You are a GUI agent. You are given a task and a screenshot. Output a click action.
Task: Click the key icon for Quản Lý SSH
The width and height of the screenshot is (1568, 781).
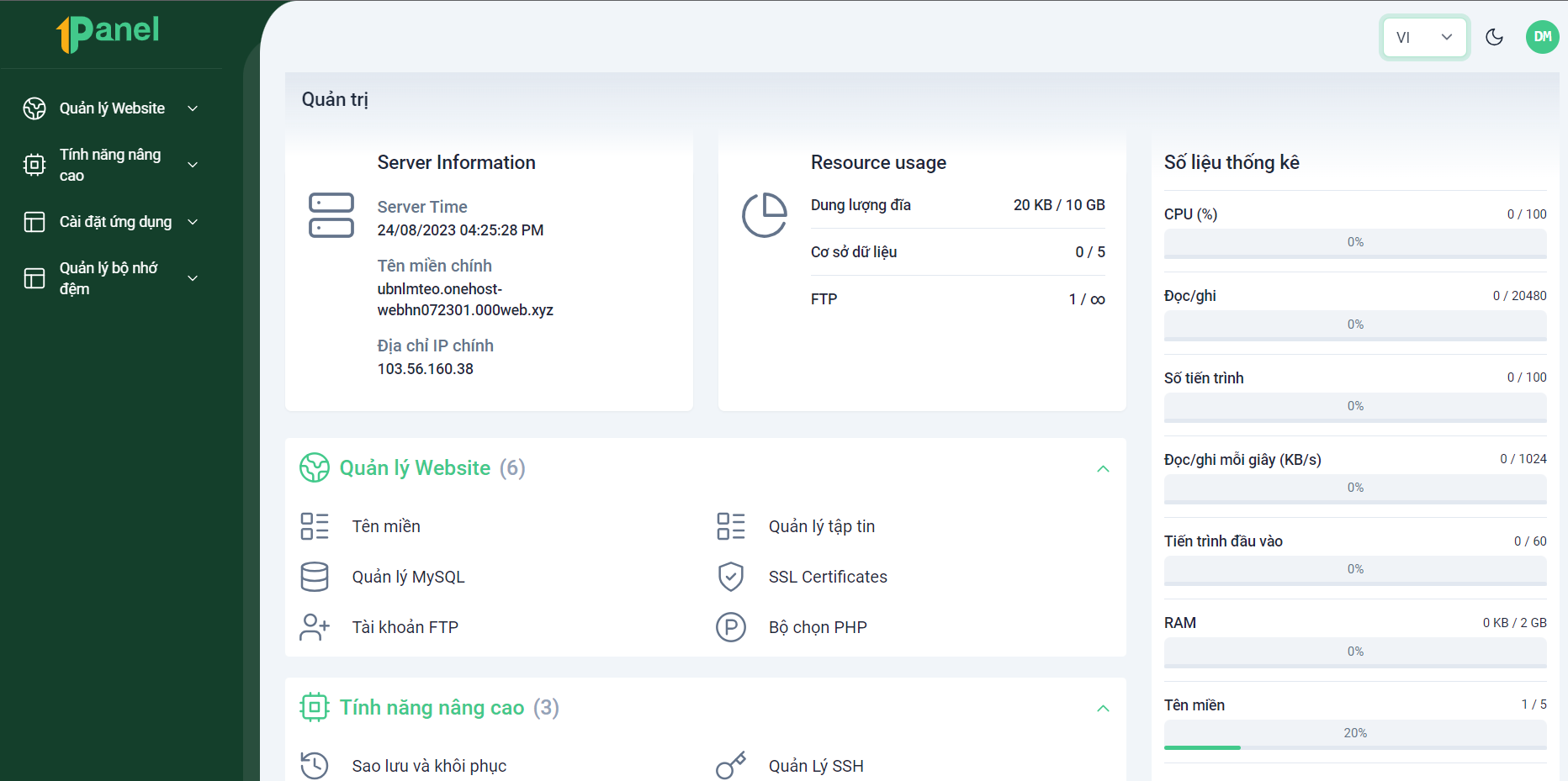point(731,766)
